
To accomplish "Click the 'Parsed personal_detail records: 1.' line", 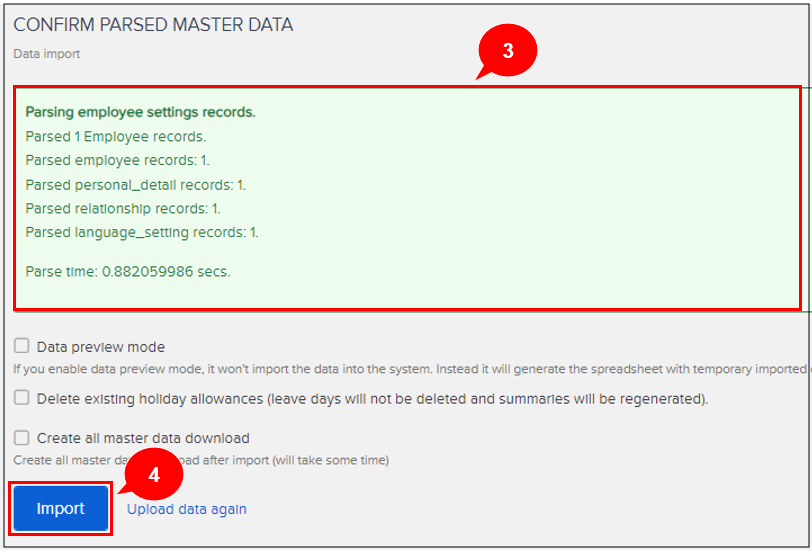I will 136,184.
